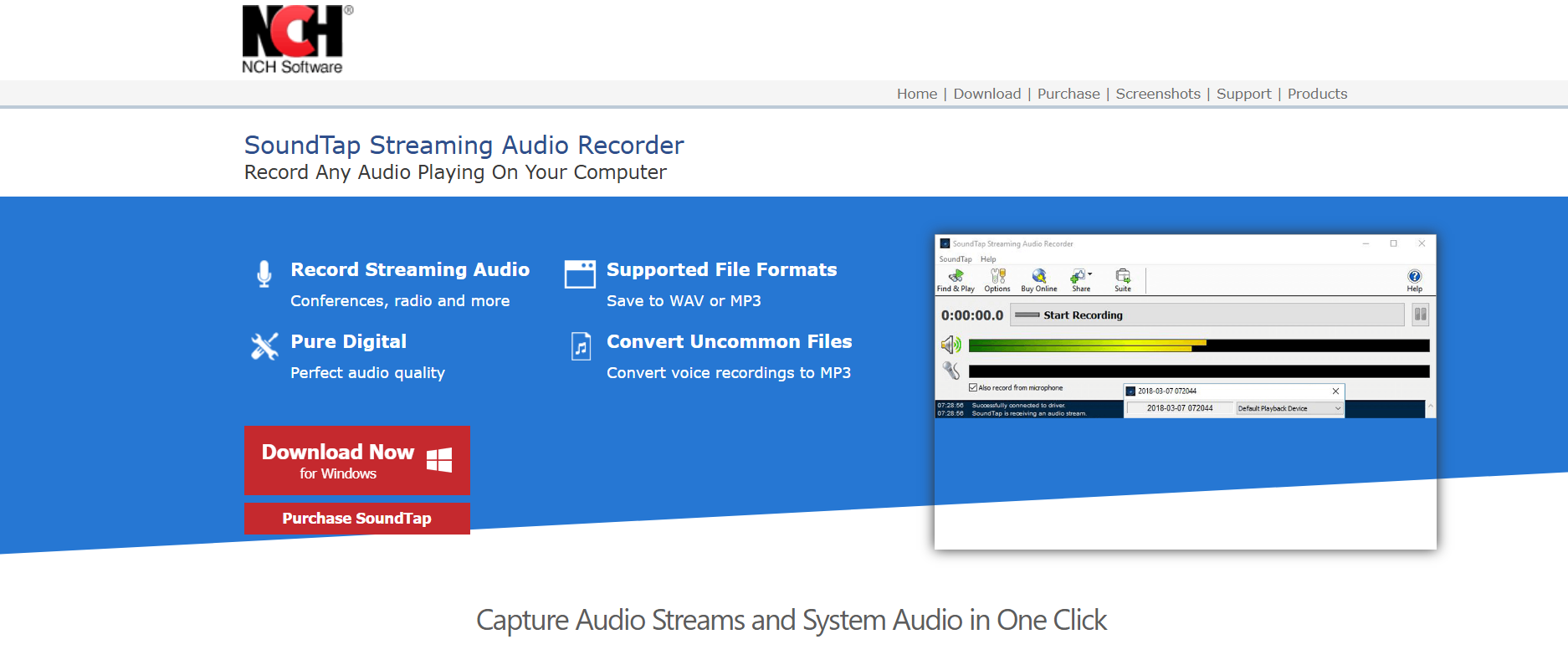Click the Convert Uncommon Files heading
The width and height of the screenshot is (1568, 665).
[x=729, y=341]
